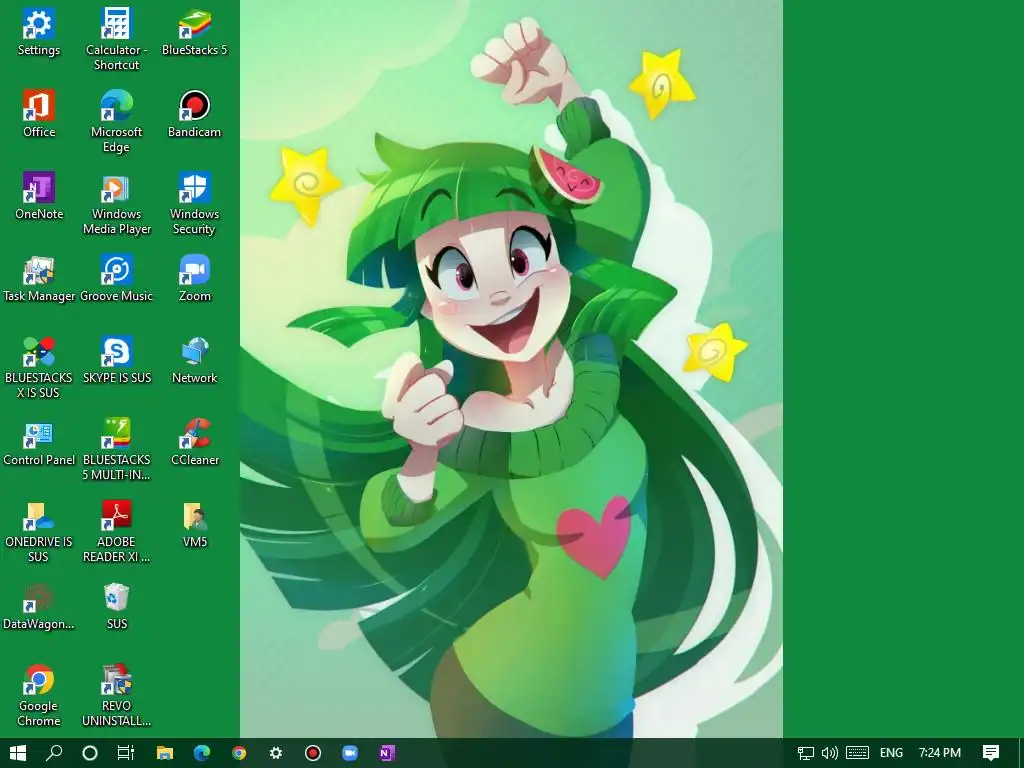Open the volume speaker tray icon
This screenshot has height=768, width=1024.
tap(829, 753)
